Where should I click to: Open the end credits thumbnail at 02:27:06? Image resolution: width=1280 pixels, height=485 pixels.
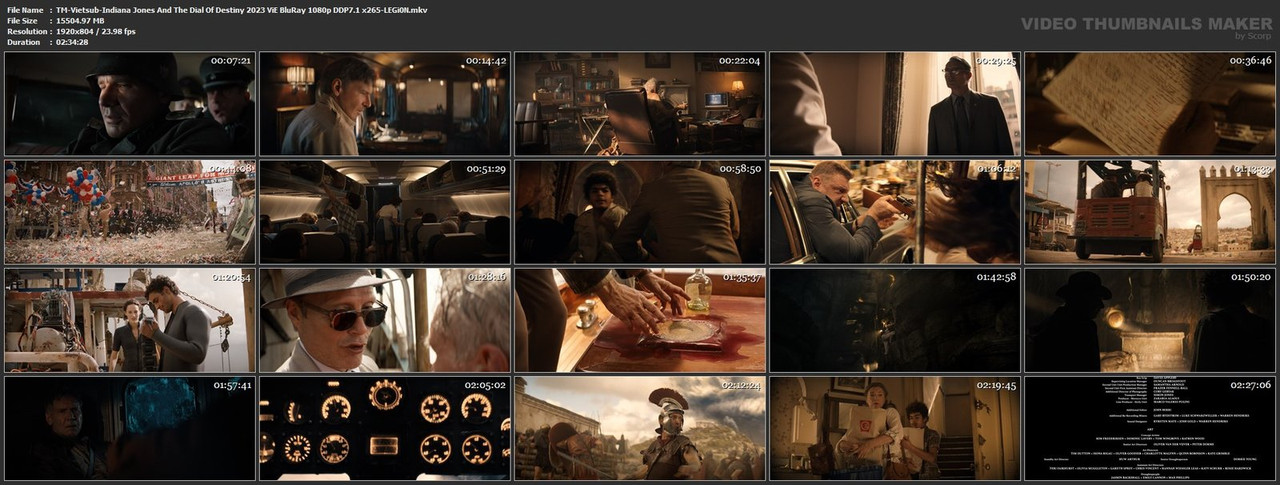point(1150,428)
